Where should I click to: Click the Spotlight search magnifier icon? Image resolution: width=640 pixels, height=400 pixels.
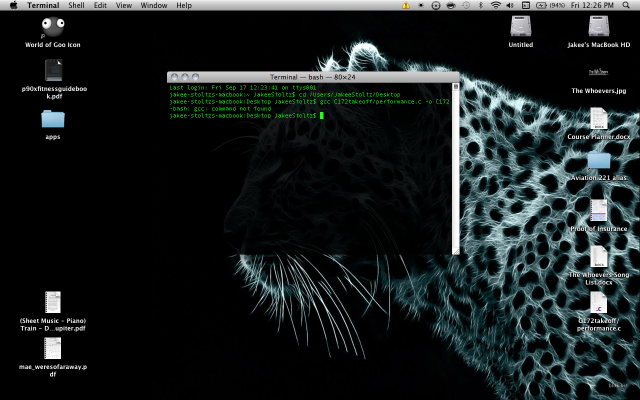pyautogui.click(x=628, y=6)
